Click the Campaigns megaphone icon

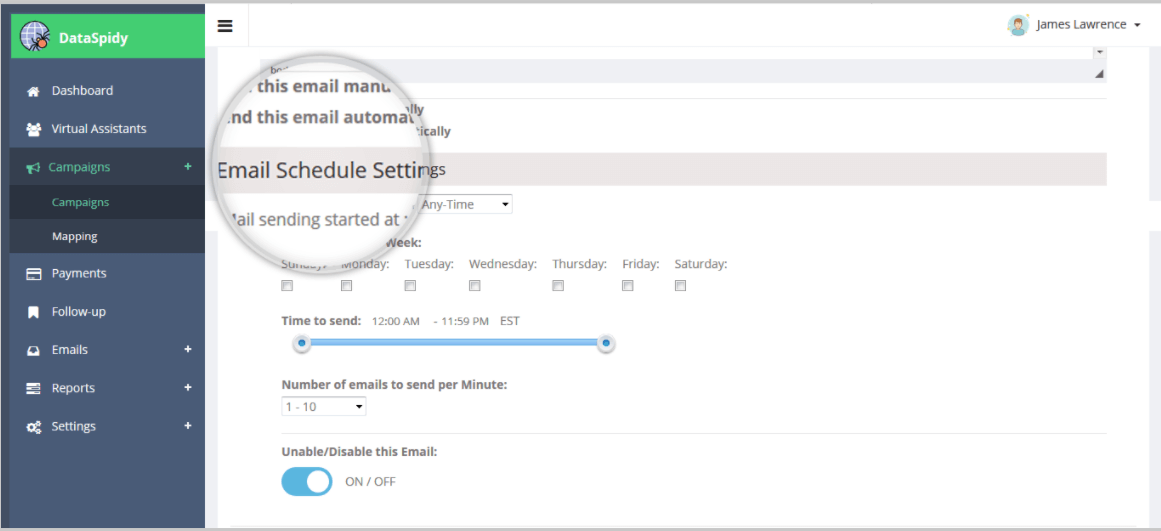[33, 168]
